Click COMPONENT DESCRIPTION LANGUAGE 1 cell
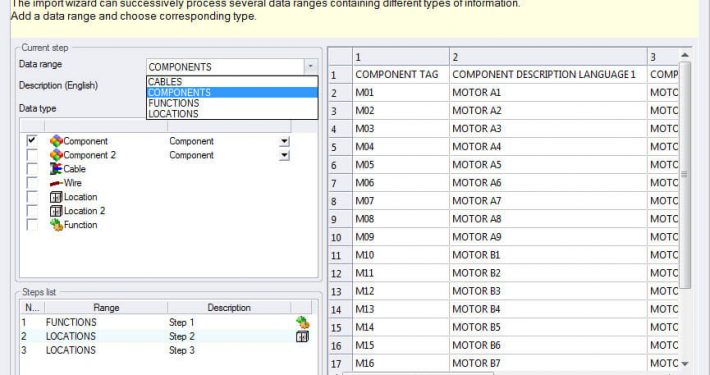Viewport: 710px width, 375px height. click(548, 75)
